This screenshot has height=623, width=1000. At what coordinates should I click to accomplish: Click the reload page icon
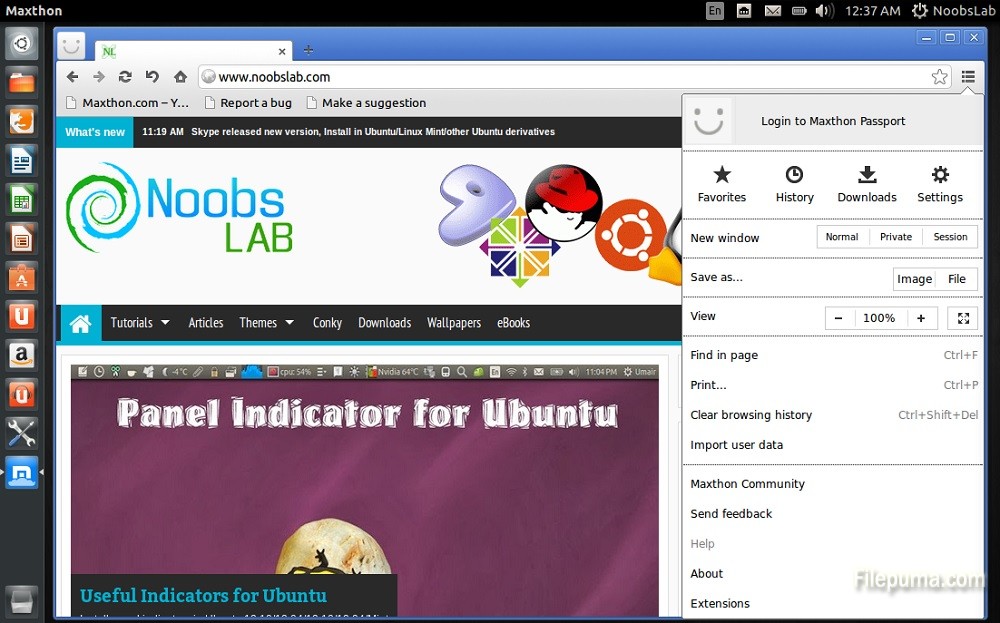[125, 77]
